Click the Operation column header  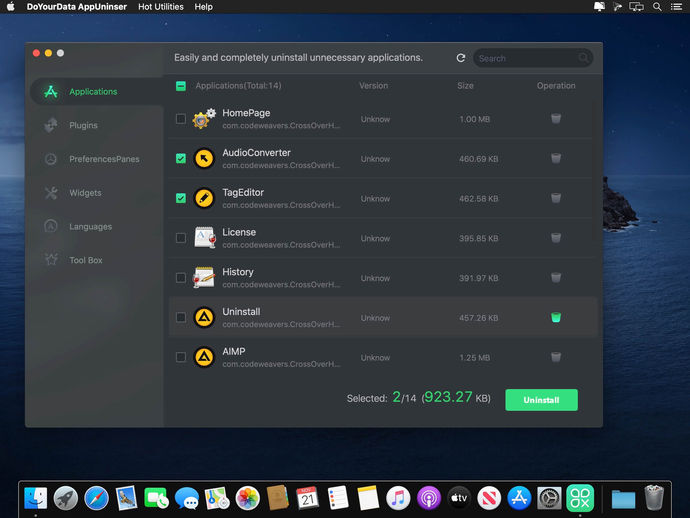pos(556,86)
